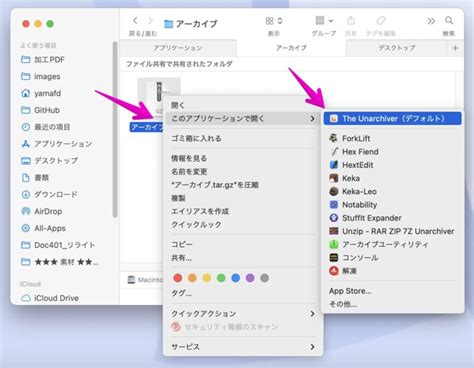Open Doc401_リライト in the sidebar
Viewport: 474px width, 368px height.
click(x=66, y=245)
